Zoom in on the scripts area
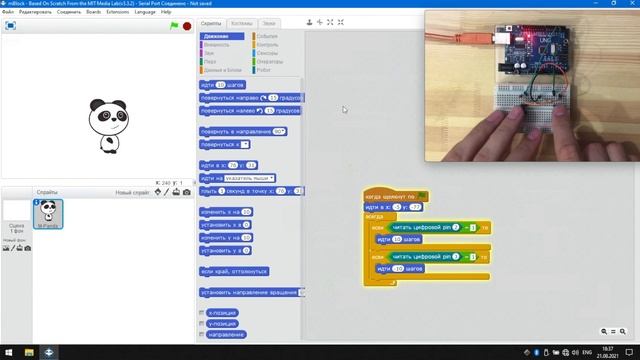The image size is (640, 360). click(622, 331)
